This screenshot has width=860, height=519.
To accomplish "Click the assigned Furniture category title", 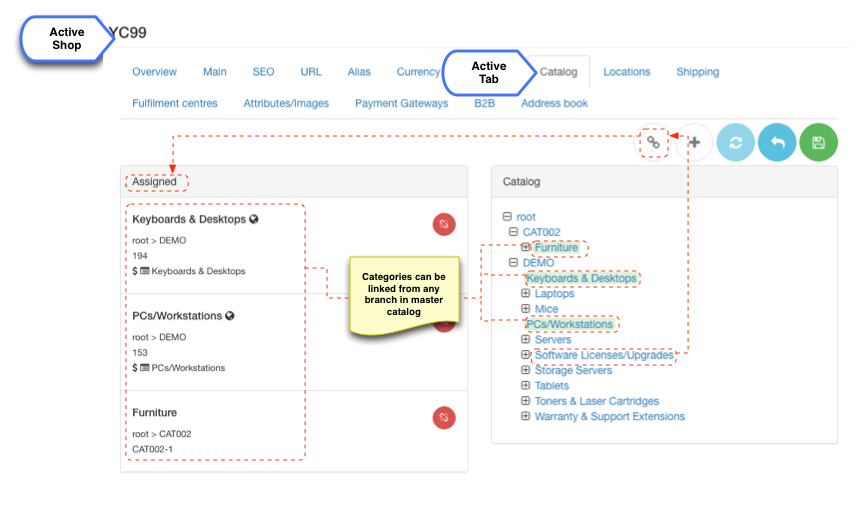I will pos(154,413).
